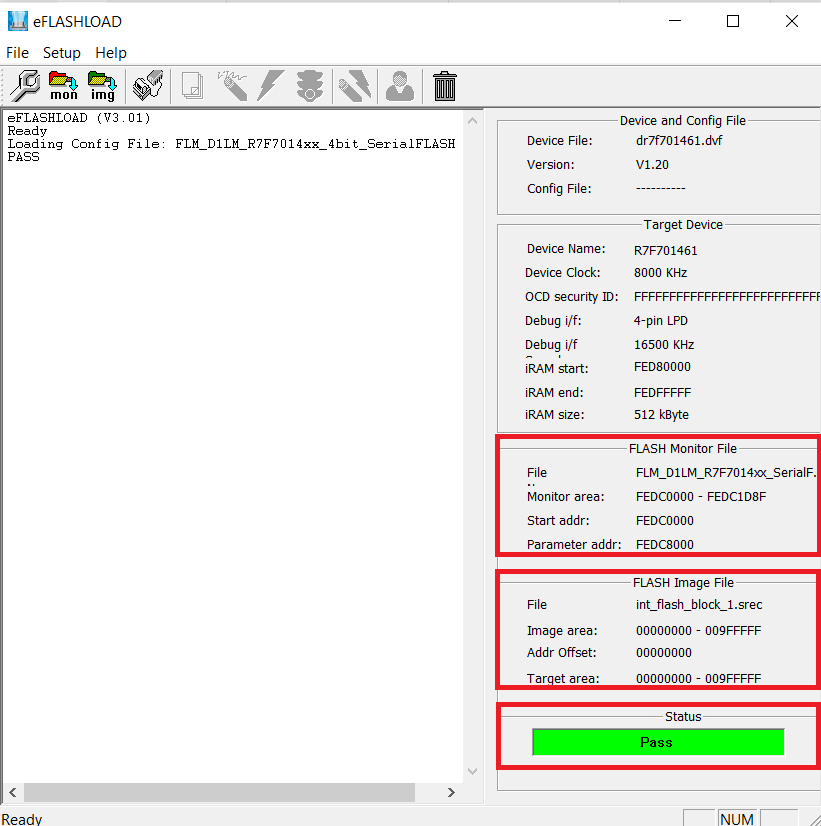Click device name value R7F701461
The height and width of the screenshot is (826, 821).
pos(666,251)
